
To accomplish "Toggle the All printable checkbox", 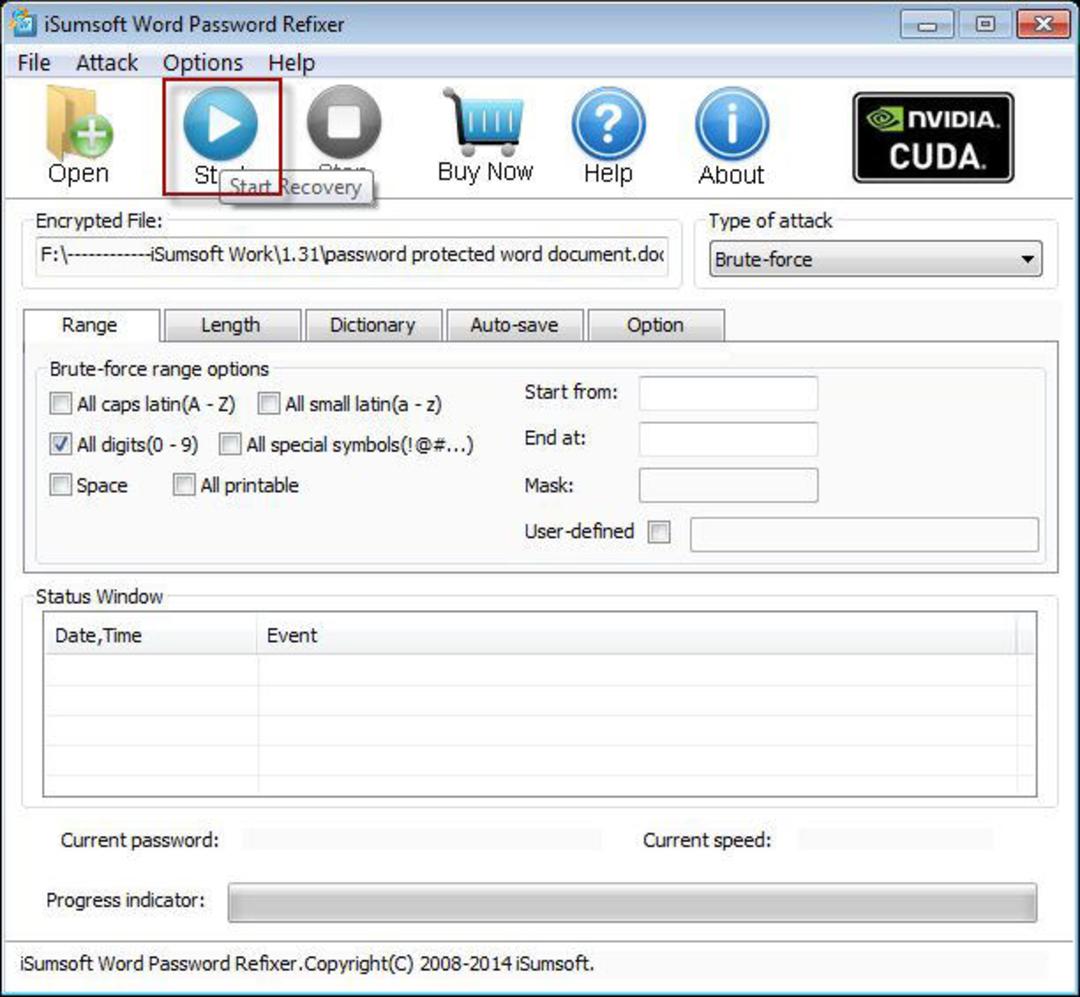I will click(184, 484).
